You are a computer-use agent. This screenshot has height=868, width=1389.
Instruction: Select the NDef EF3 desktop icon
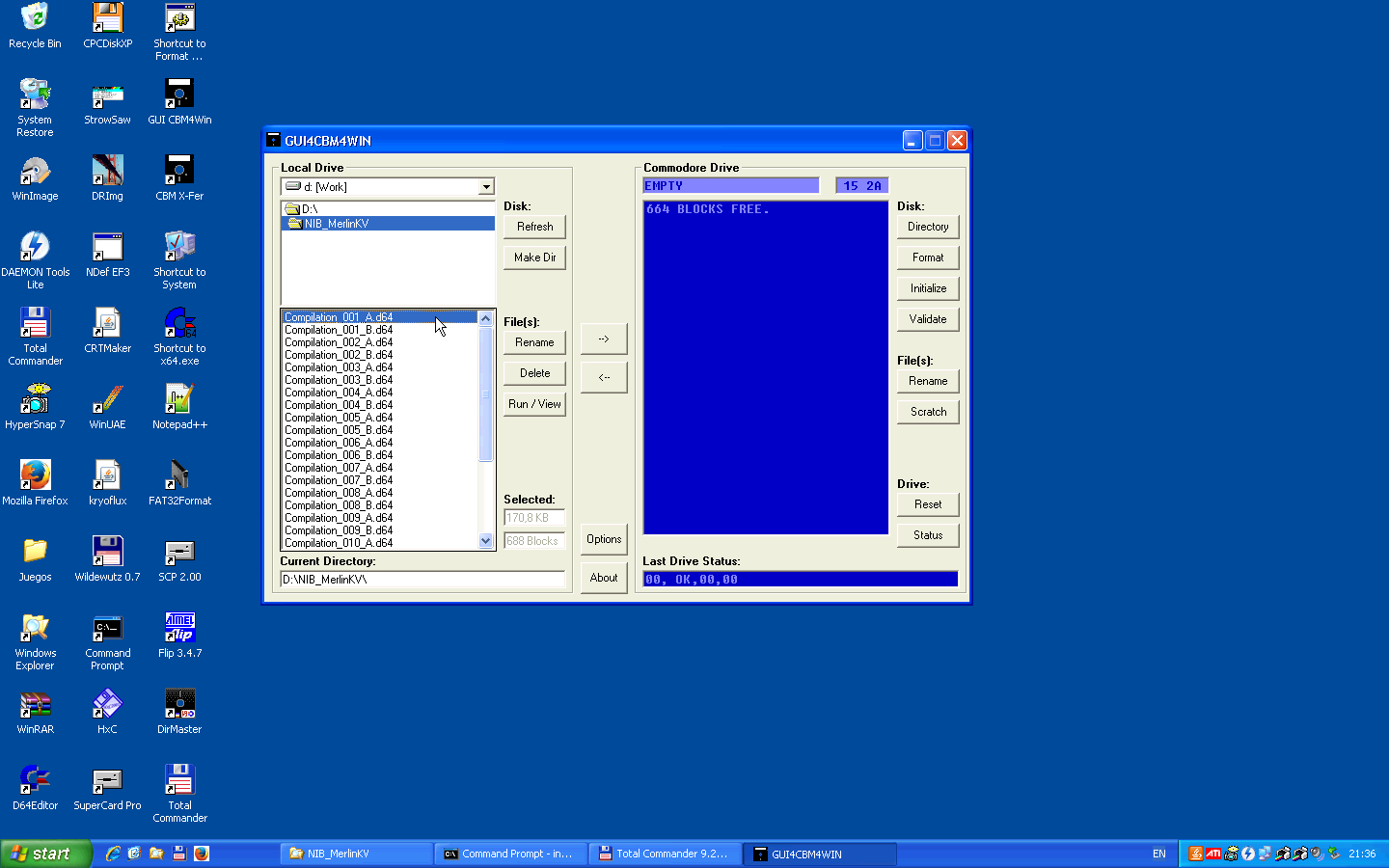(x=107, y=255)
